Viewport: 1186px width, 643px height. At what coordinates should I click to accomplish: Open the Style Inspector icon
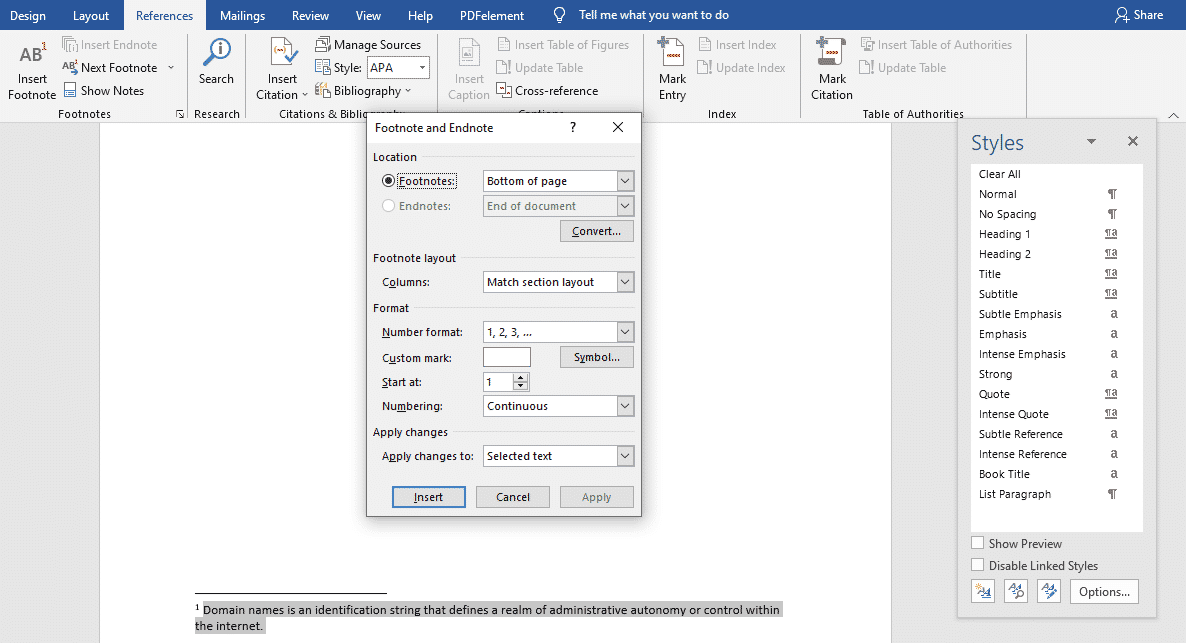point(1016,592)
